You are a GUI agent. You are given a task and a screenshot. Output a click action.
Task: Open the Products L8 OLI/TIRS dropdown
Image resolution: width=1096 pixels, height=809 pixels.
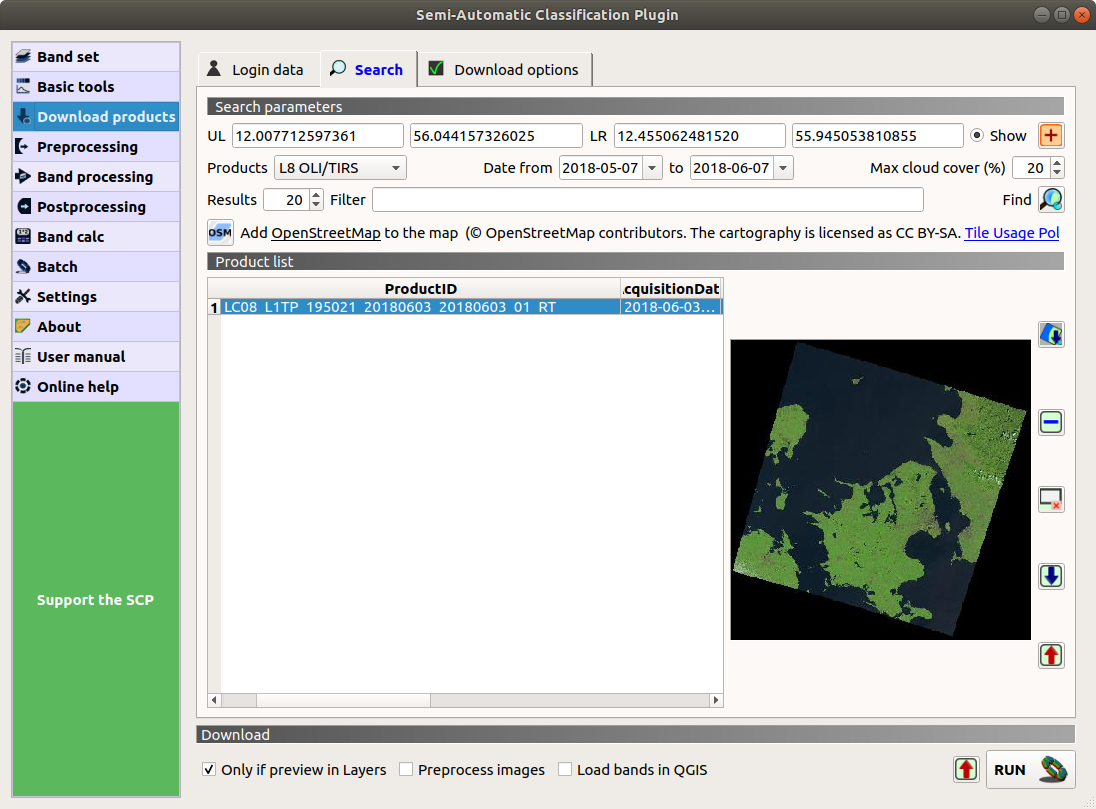coord(340,168)
